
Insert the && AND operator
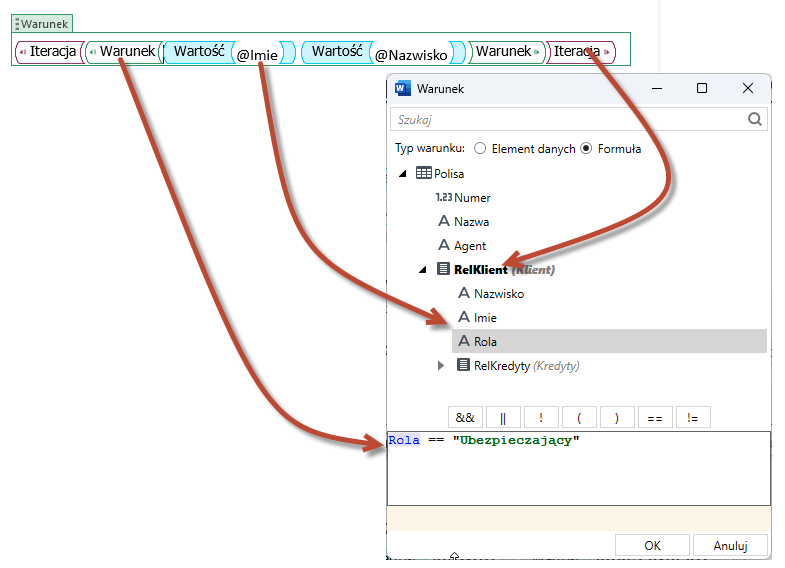click(465, 417)
